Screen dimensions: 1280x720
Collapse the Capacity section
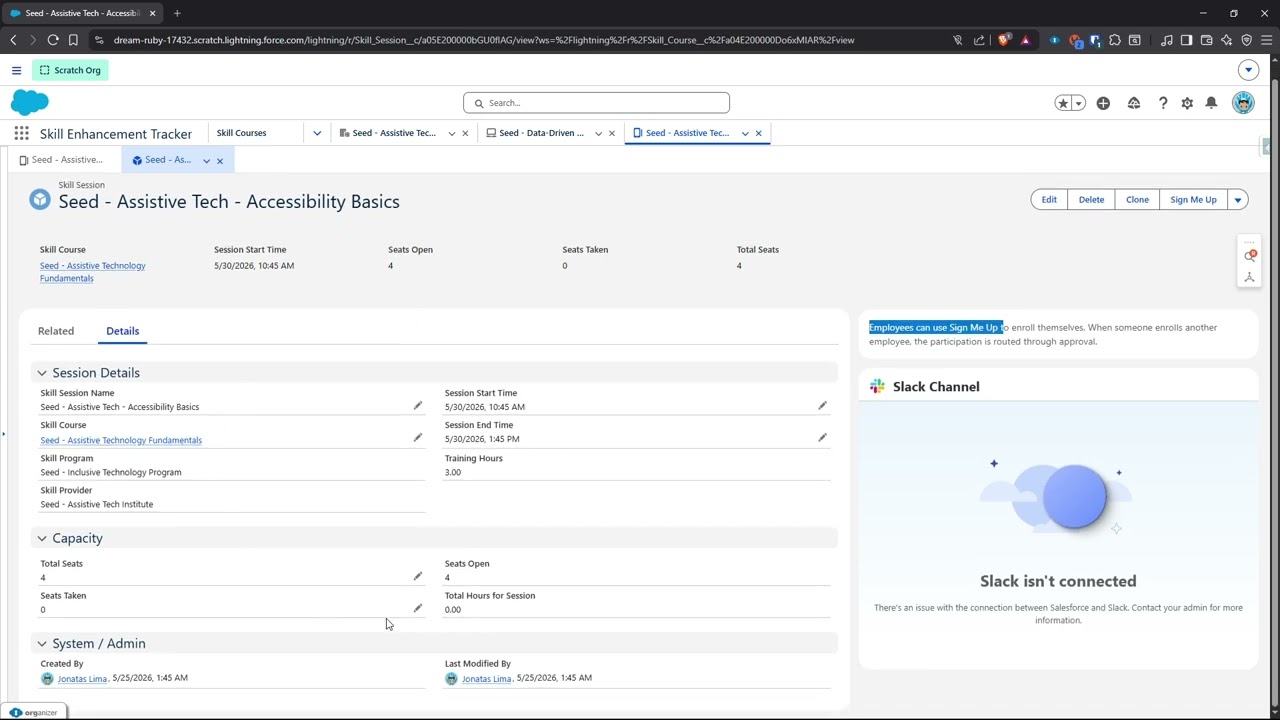(42, 539)
